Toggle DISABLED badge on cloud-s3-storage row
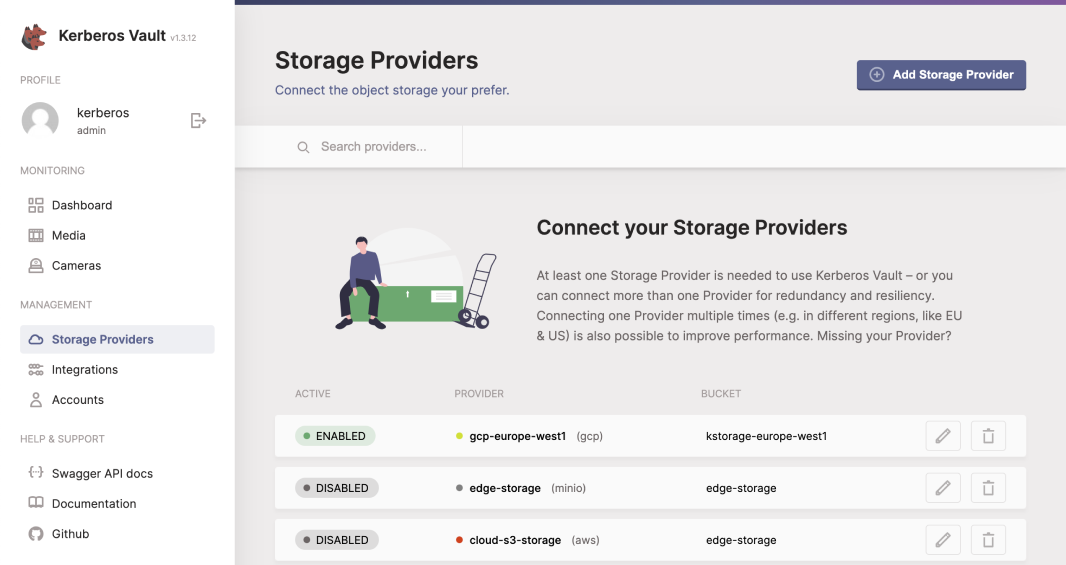 click(336, 540)
